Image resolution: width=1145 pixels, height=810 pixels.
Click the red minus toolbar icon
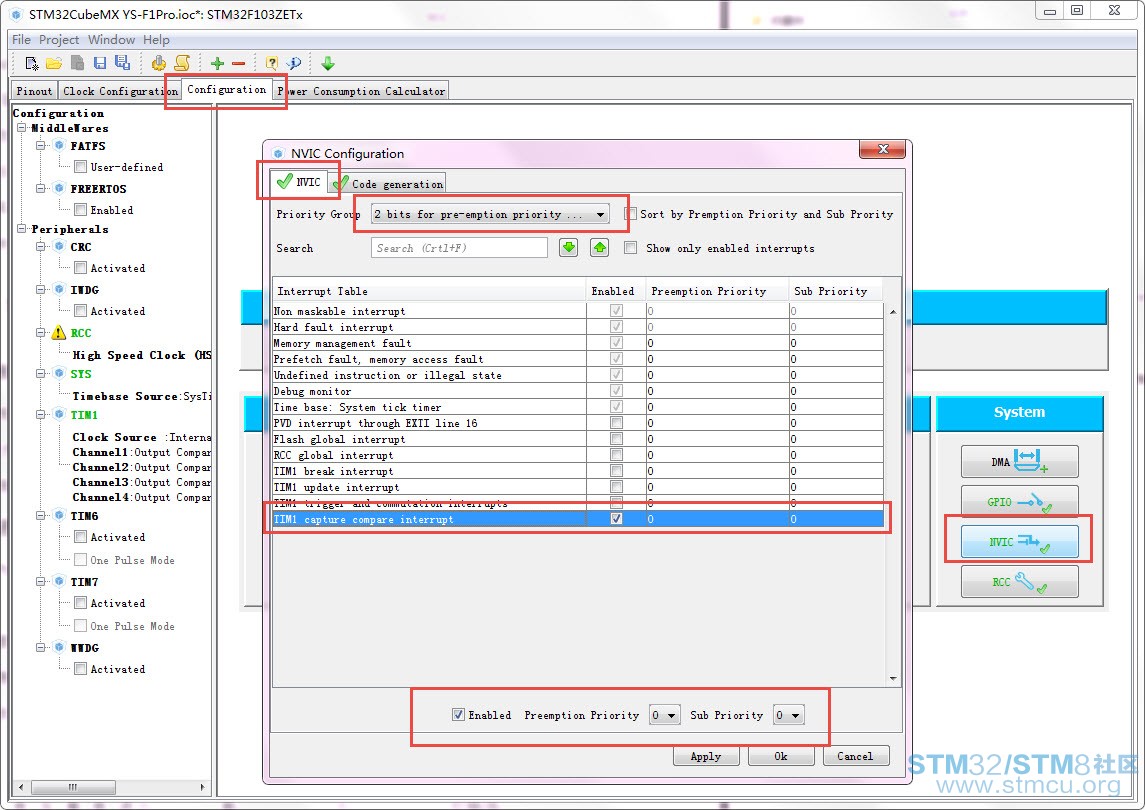coord(239,64)
